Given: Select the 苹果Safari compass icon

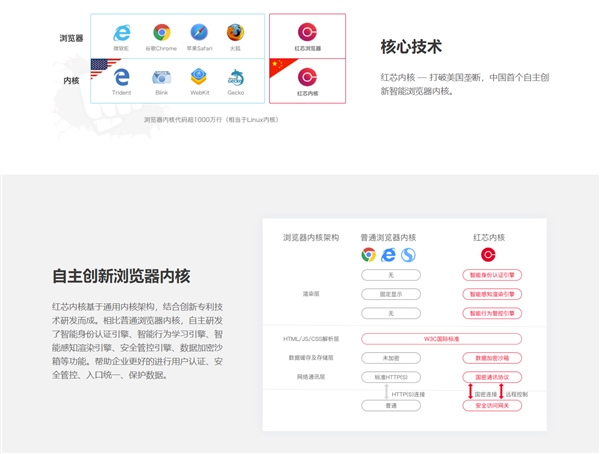Looking at the screenshot, I should (x=199, y=33).
